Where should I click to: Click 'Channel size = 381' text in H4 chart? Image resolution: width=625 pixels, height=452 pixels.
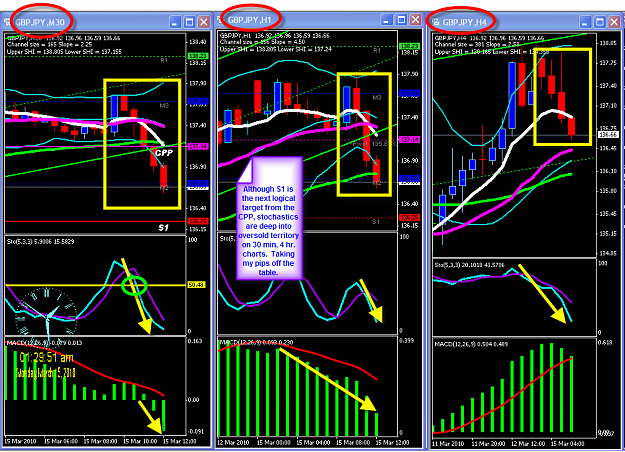coord(459,45)
